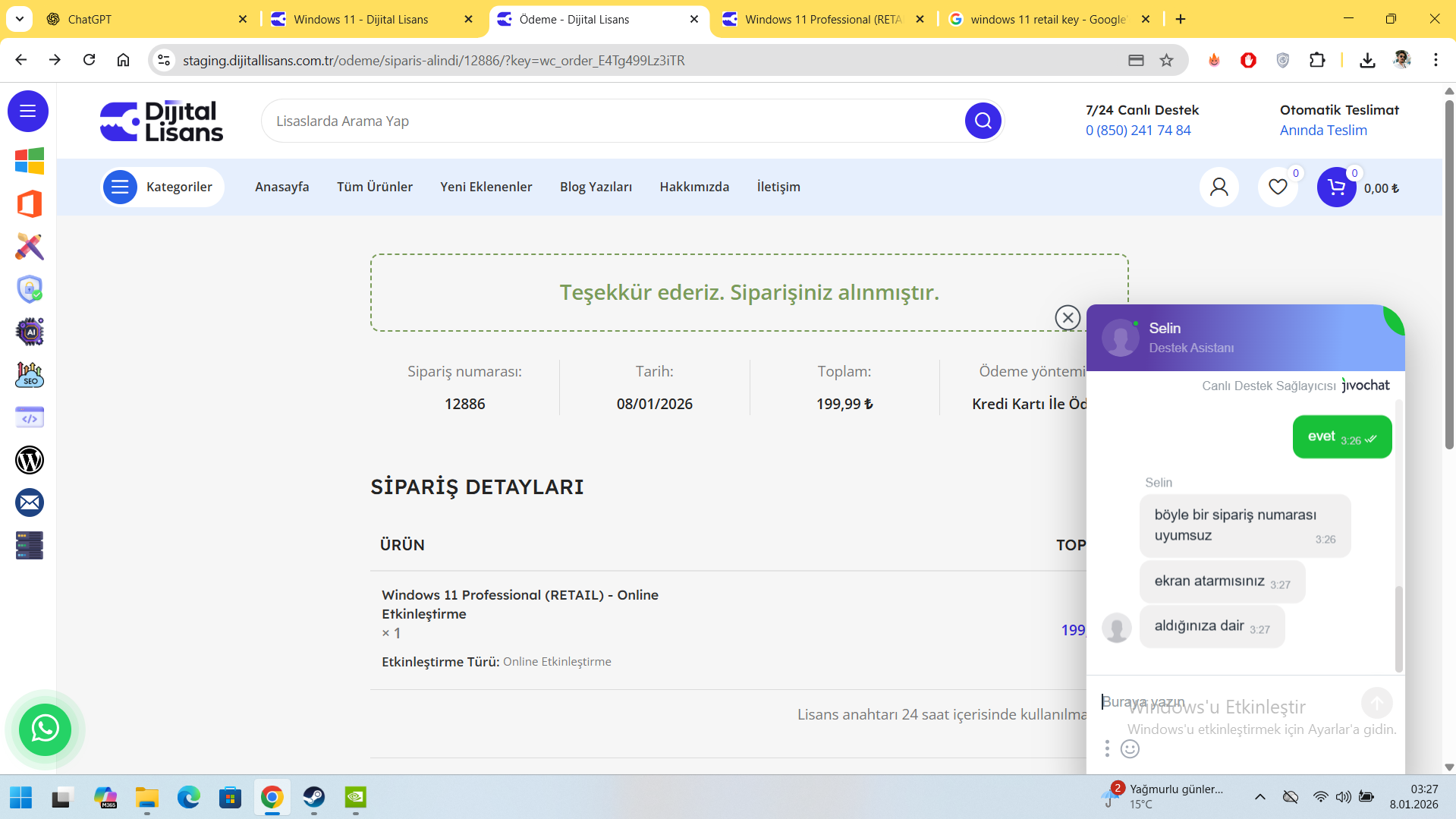The height and width of the screenshot is (819, 1456).
Task: Click the chat message input field
Action: click(1227, 702)
